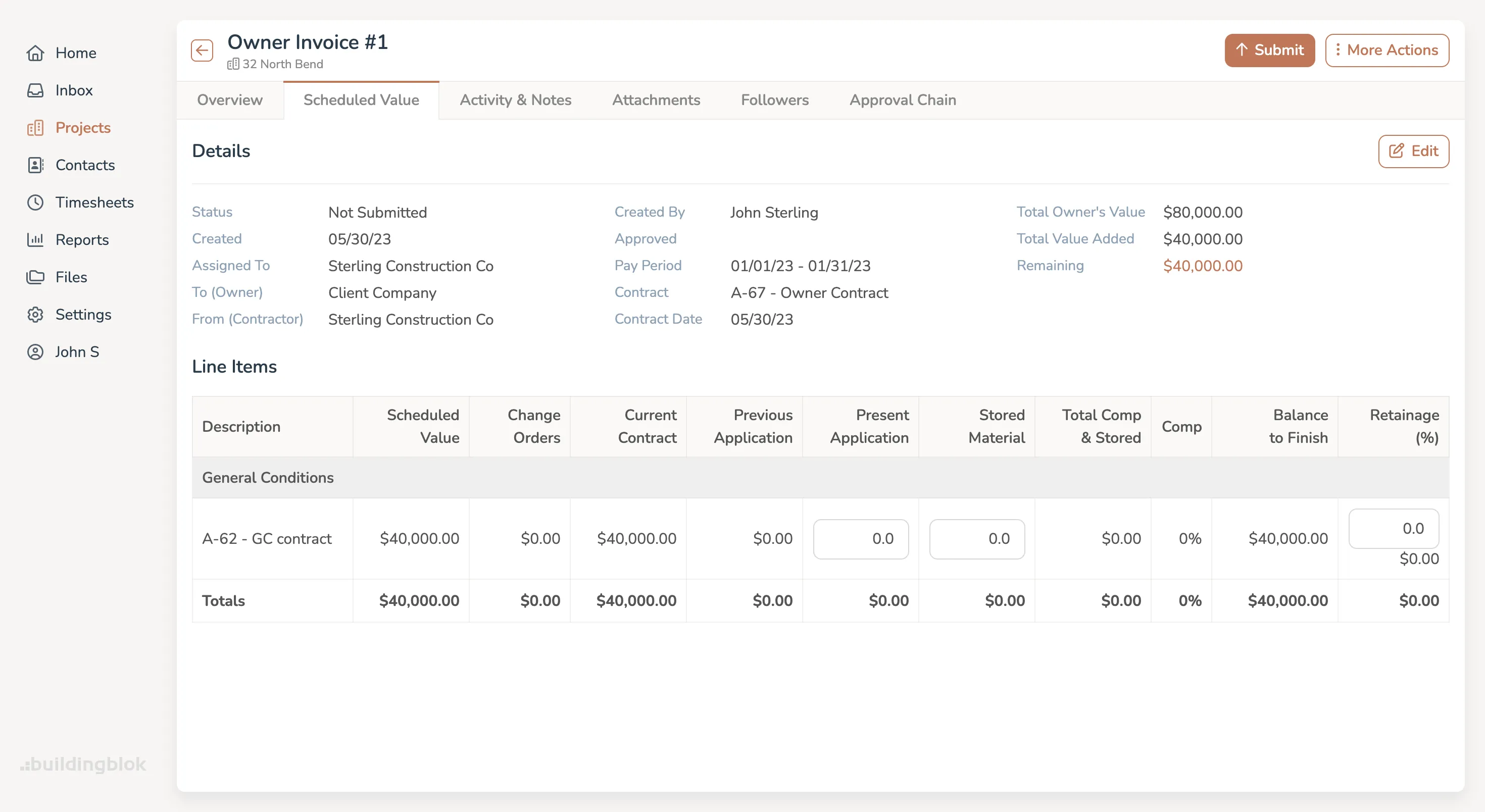Screen dimensions: 1485x812
Task: Open the Reports chart icon
Action: click(x=36, y=240)
